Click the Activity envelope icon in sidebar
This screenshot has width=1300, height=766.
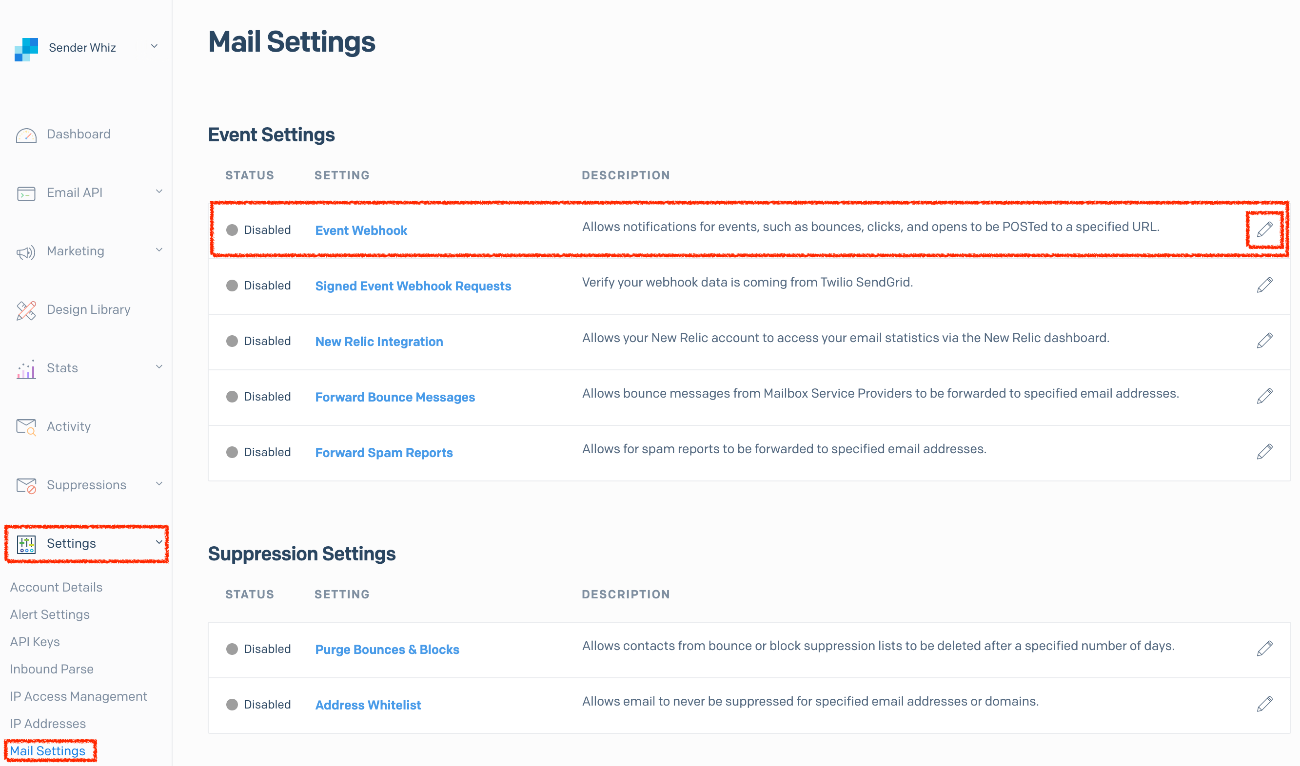[27, 427]
